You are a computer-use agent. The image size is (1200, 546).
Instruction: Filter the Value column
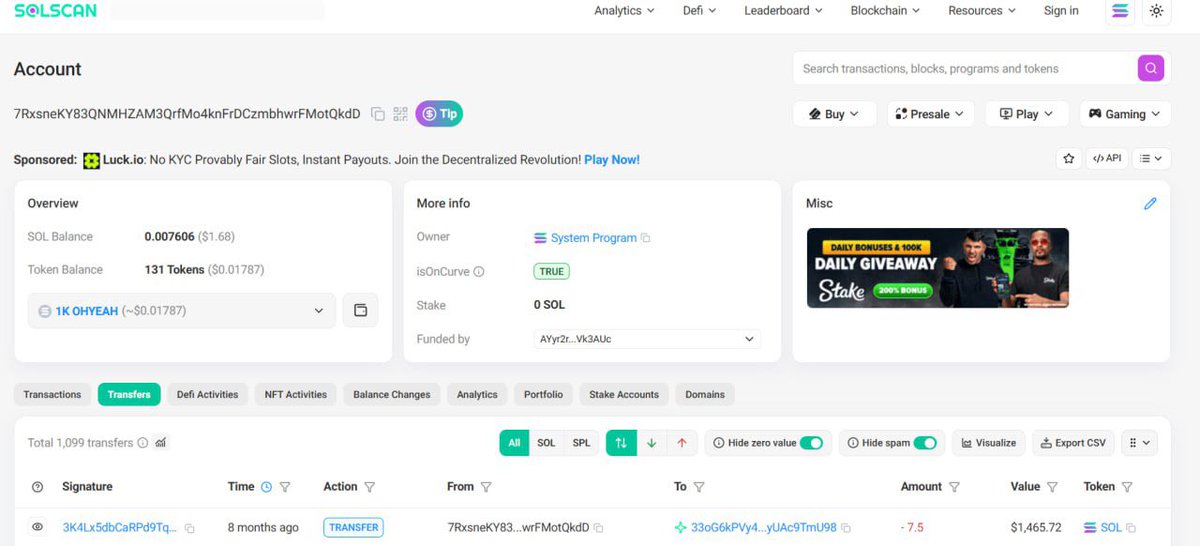click(1053, 487)
